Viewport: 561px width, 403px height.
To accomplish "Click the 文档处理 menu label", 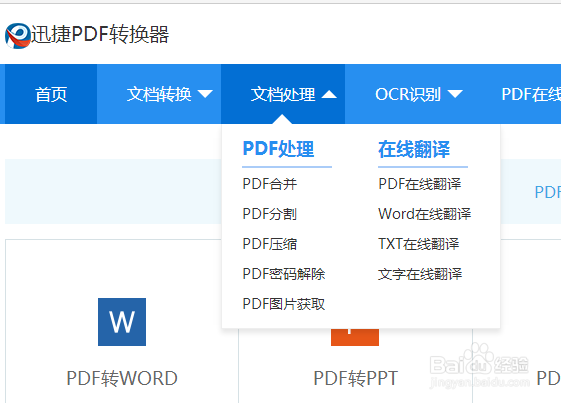I will pyautogui.click(x=283, y=94).
